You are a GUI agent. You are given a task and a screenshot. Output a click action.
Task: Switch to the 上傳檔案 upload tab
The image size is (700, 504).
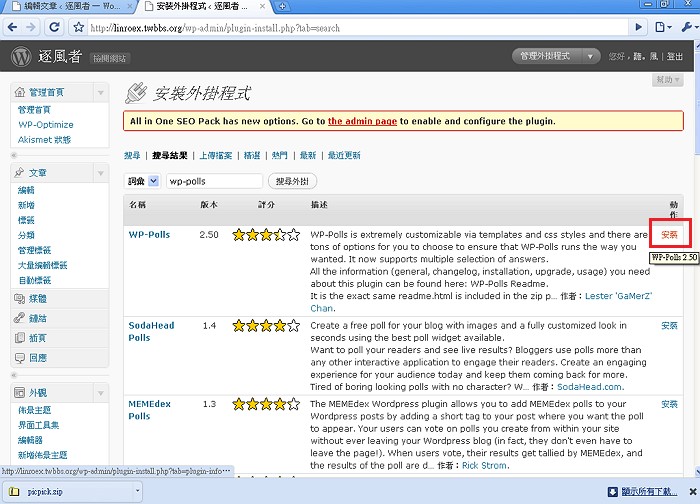[x=216, y=155]
